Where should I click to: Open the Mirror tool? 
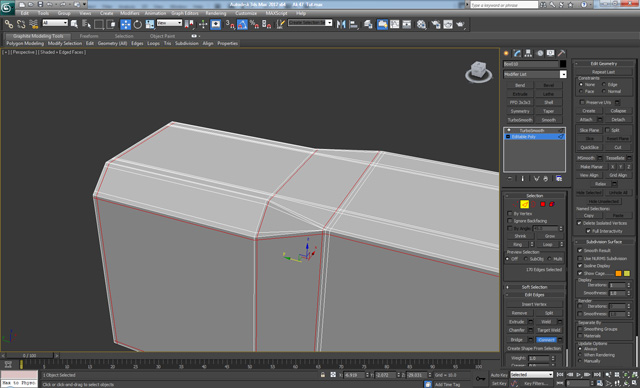click(341, 24)
